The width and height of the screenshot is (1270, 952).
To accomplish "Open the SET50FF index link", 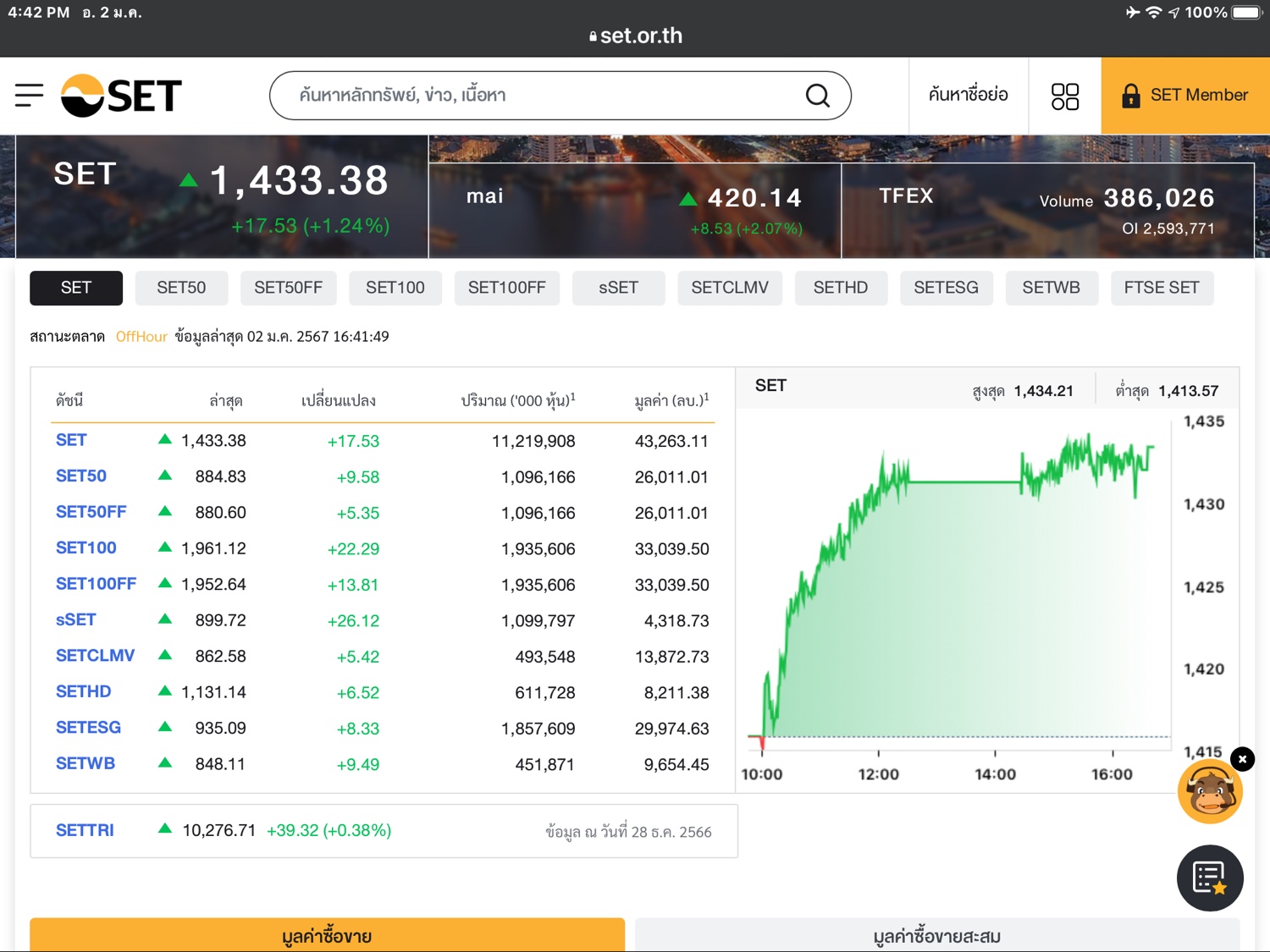I will [x=91, y=512].
